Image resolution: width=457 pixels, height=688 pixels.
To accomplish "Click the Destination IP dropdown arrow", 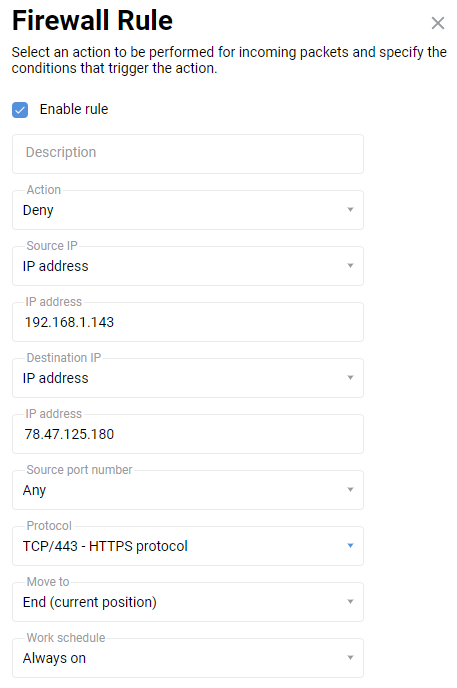I will (350, 378).
